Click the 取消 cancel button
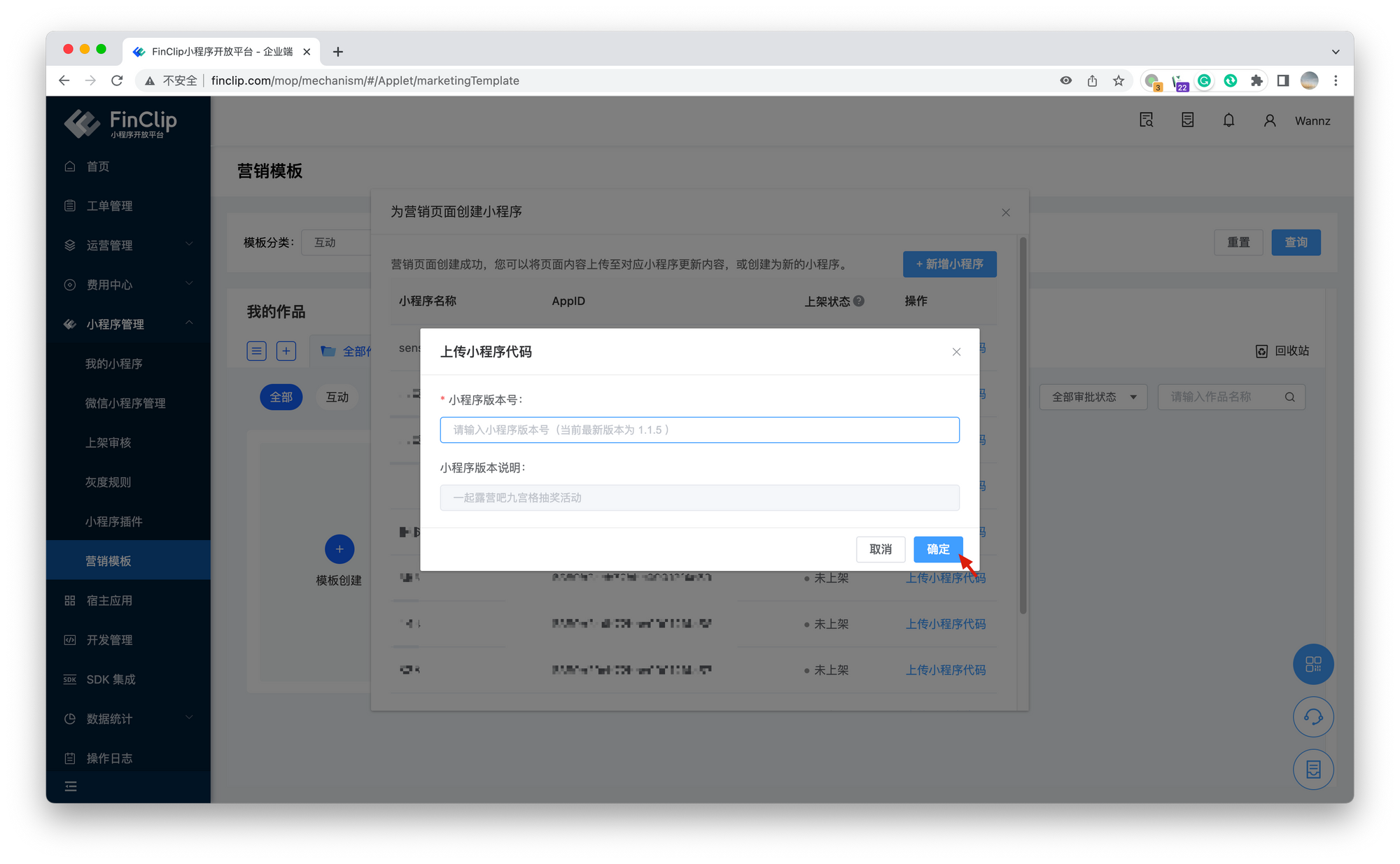The height and width of the screenshot is (864, 1400). 881,549
